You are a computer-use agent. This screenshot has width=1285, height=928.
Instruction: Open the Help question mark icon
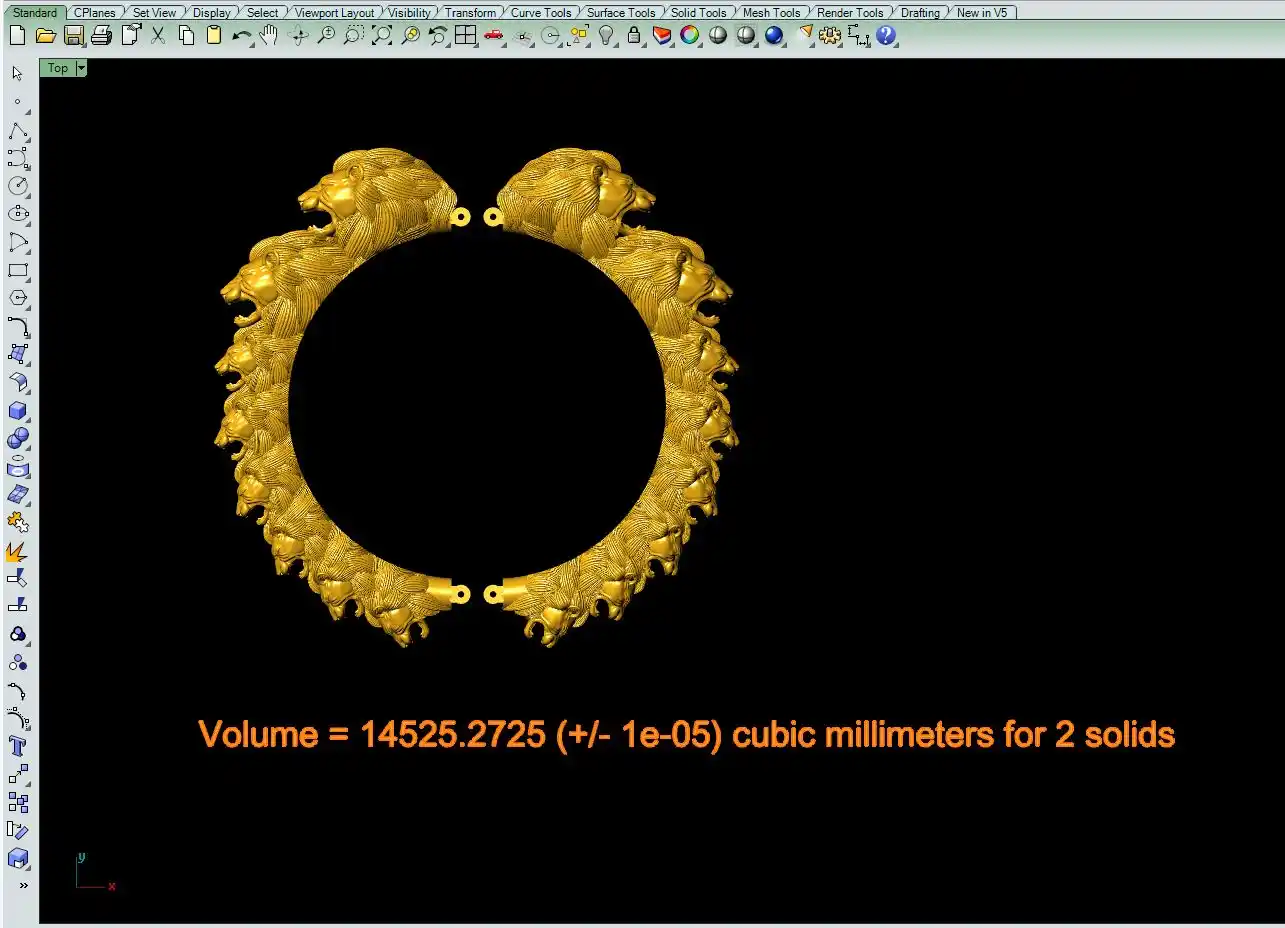pos(885,36)
